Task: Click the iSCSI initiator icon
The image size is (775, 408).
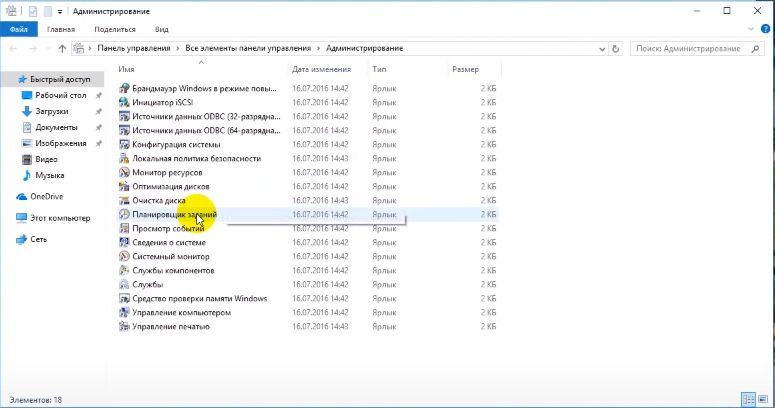Action: coord(124,102)
